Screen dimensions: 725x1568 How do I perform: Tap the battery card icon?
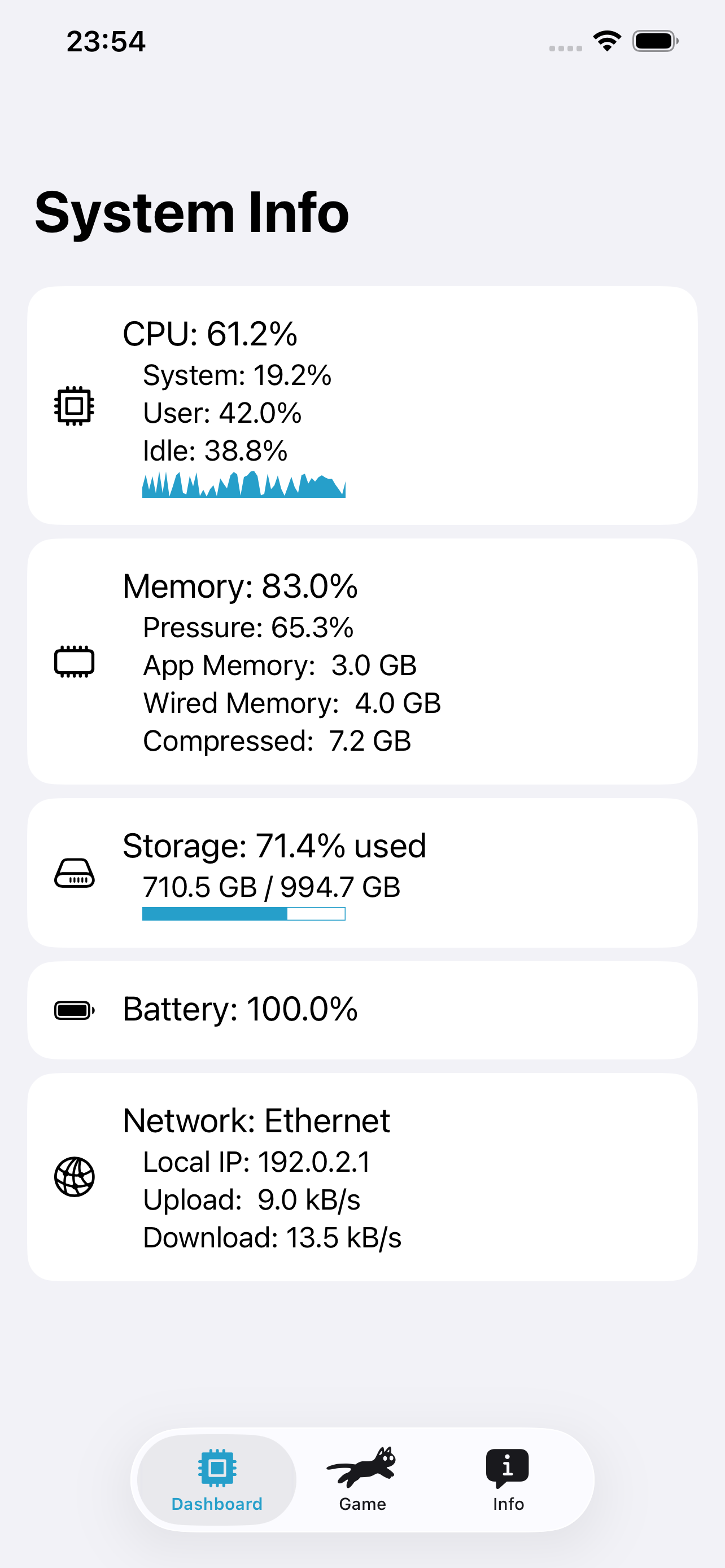click(x=75, y=1010)
